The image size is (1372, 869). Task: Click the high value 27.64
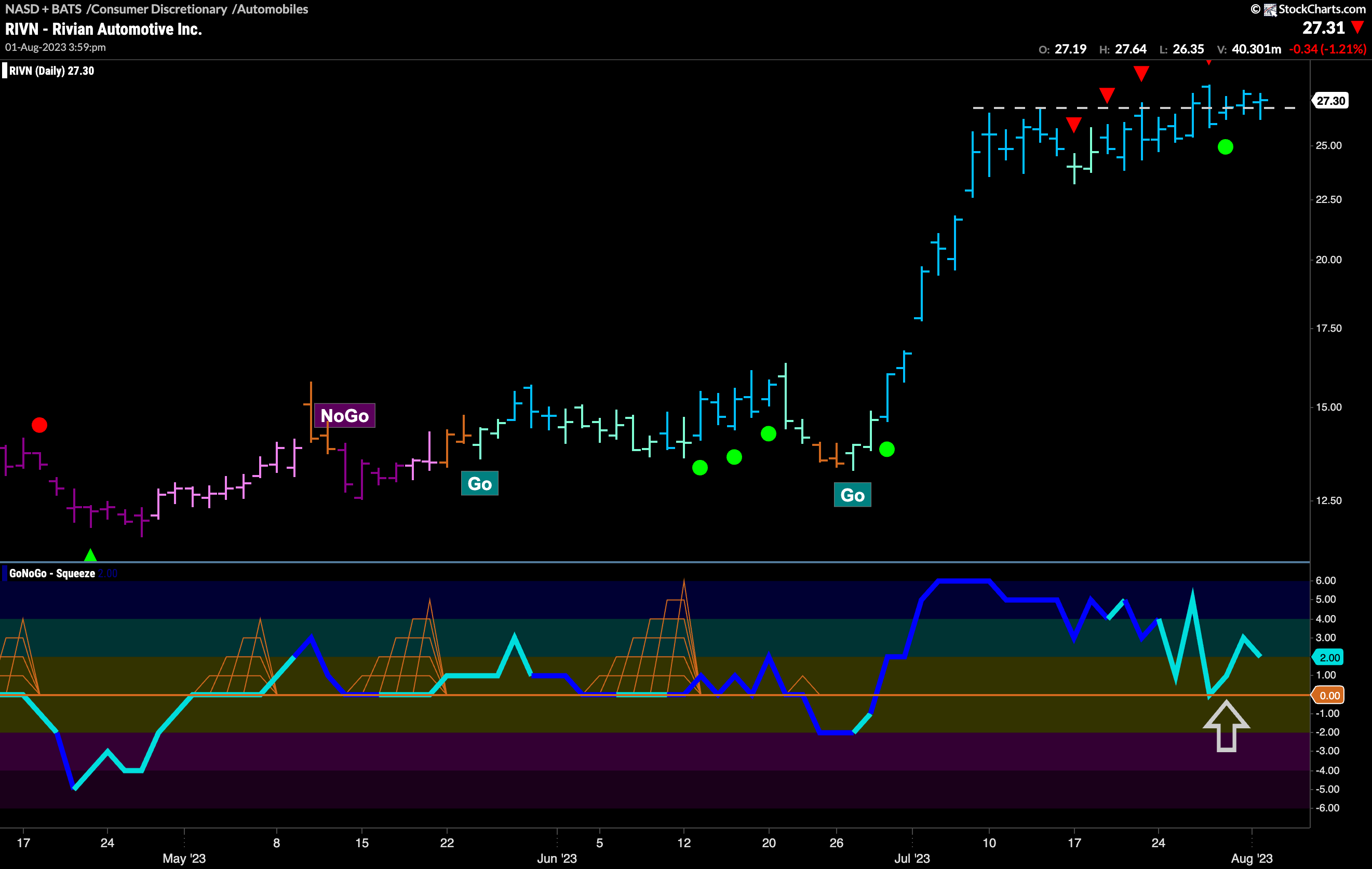coord(1131,49)
